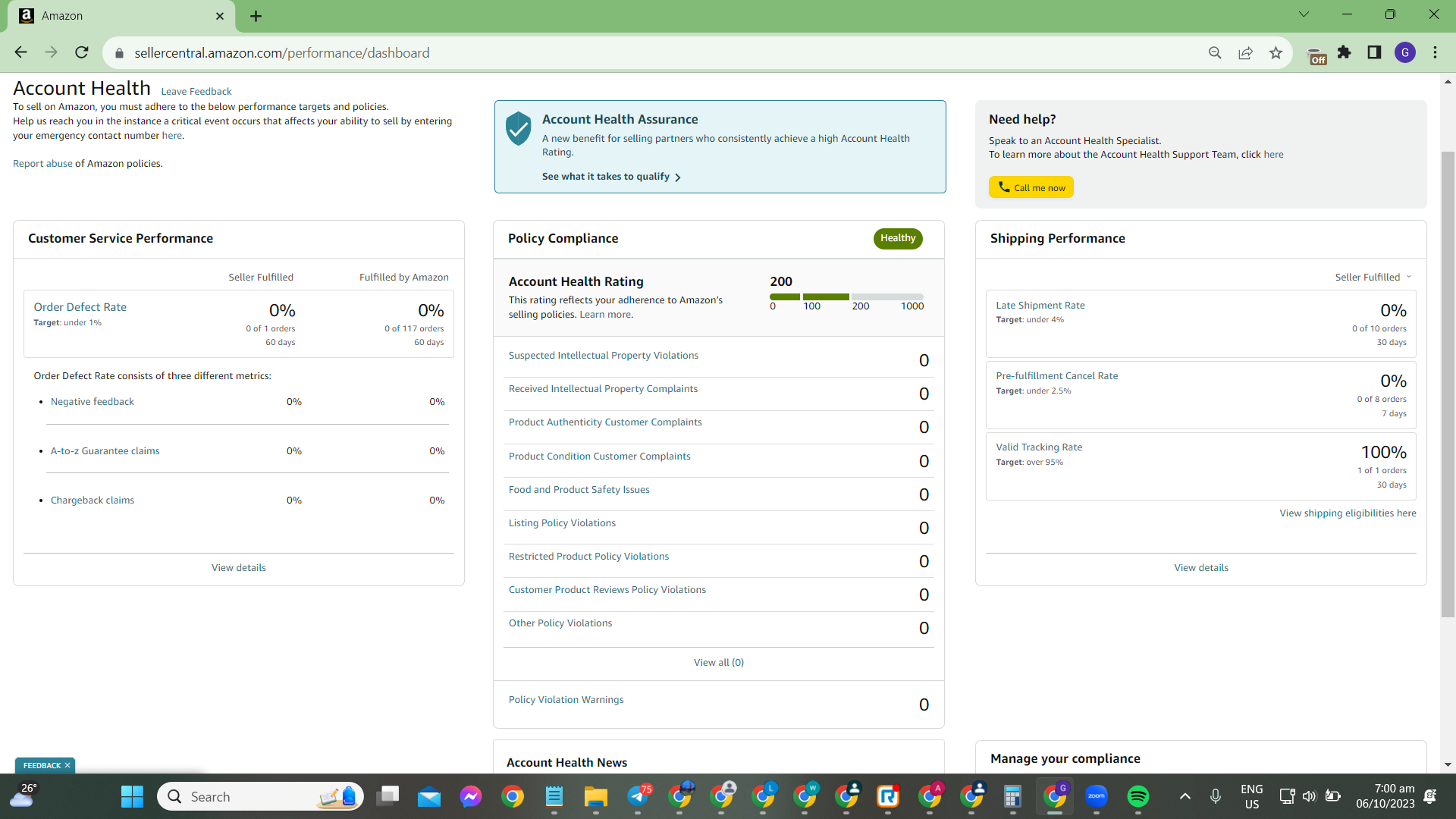Image resolution: width=1456 pixels, height=819 pixels.
Task: Click the Call me now button
Action: click(x=1031, y=187)
